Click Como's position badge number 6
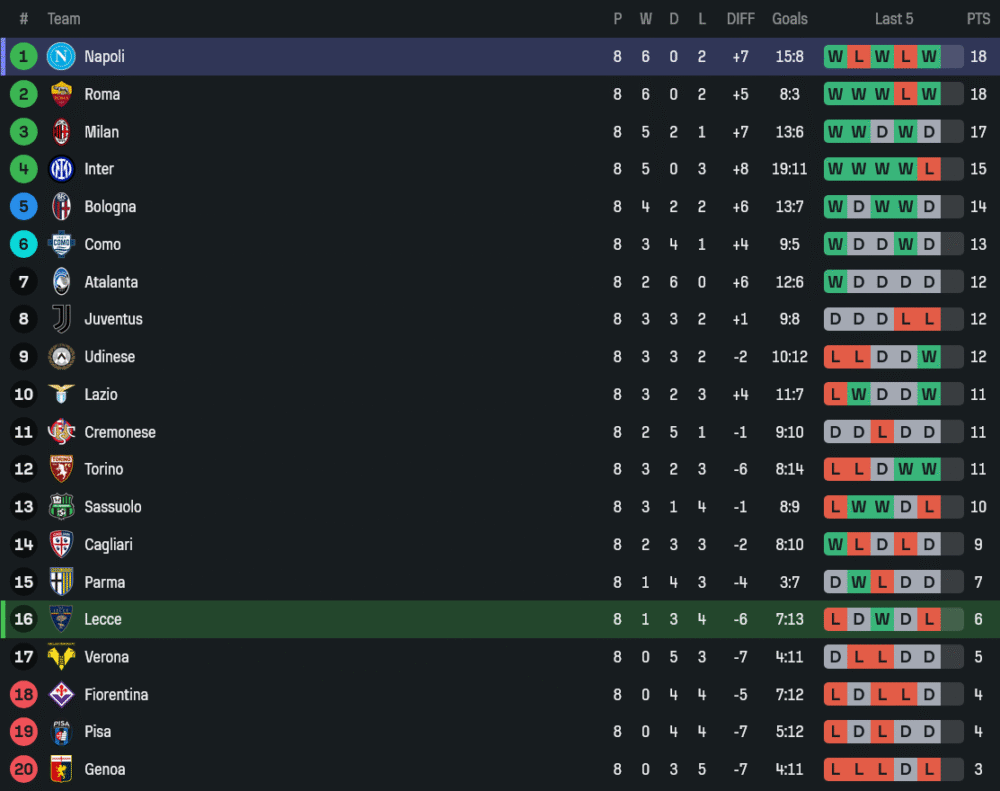This screenshot has width=1000, height=791. pos(24,244)
